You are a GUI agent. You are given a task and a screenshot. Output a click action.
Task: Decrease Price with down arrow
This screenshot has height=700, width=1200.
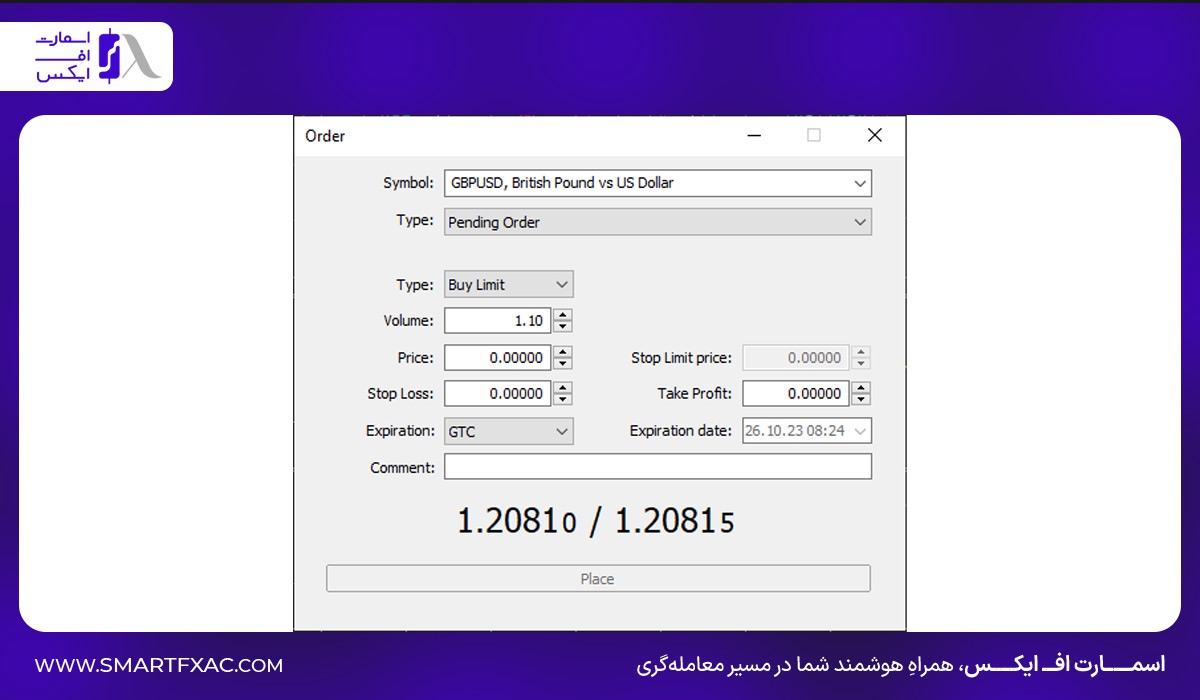coord(563,364)
